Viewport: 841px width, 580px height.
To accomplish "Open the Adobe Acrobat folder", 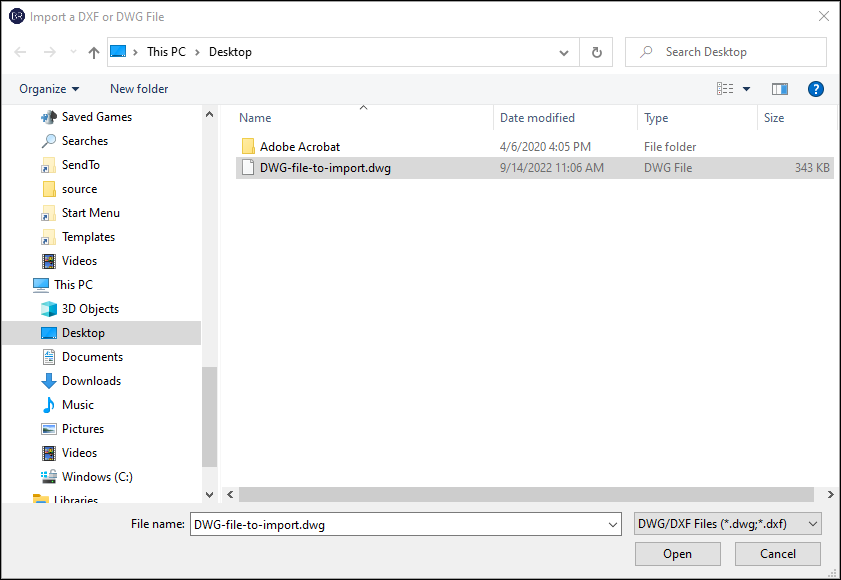I will [299, 146].
